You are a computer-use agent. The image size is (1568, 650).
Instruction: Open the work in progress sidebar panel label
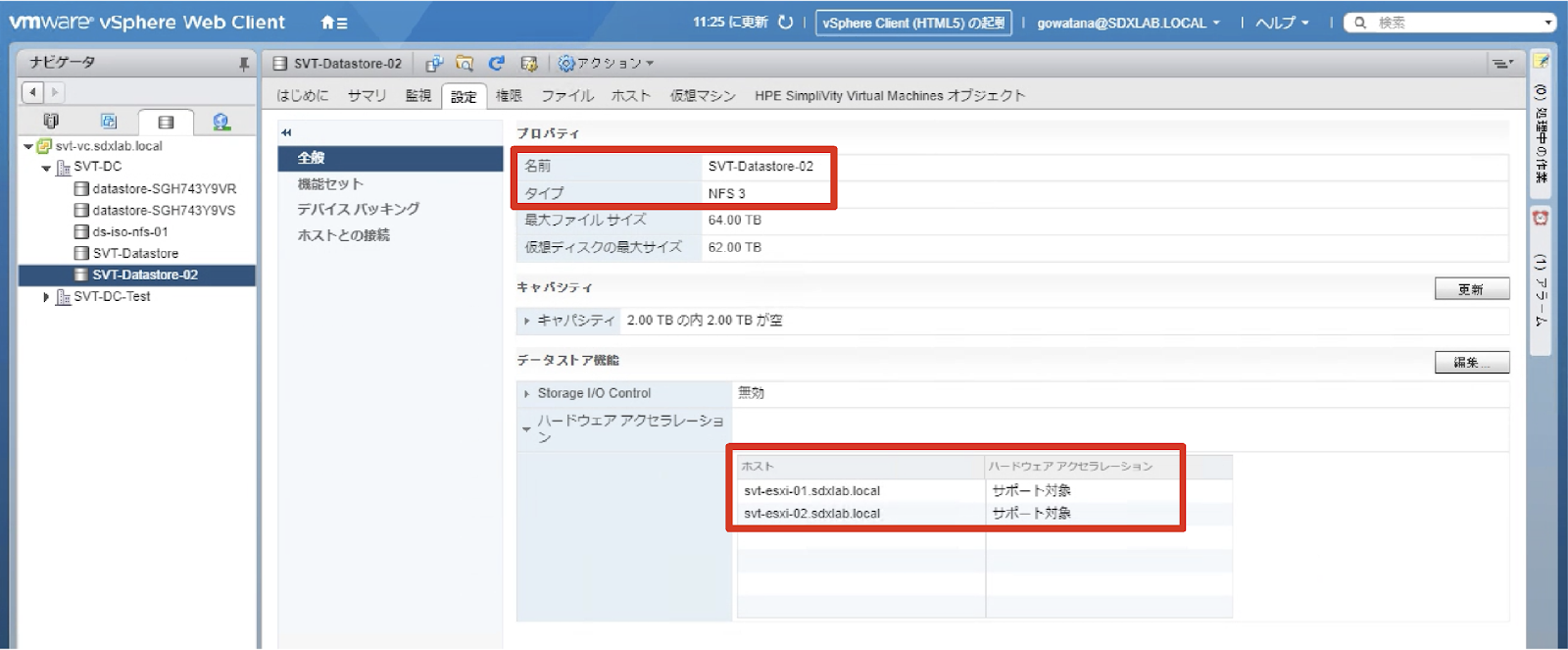1541,133
